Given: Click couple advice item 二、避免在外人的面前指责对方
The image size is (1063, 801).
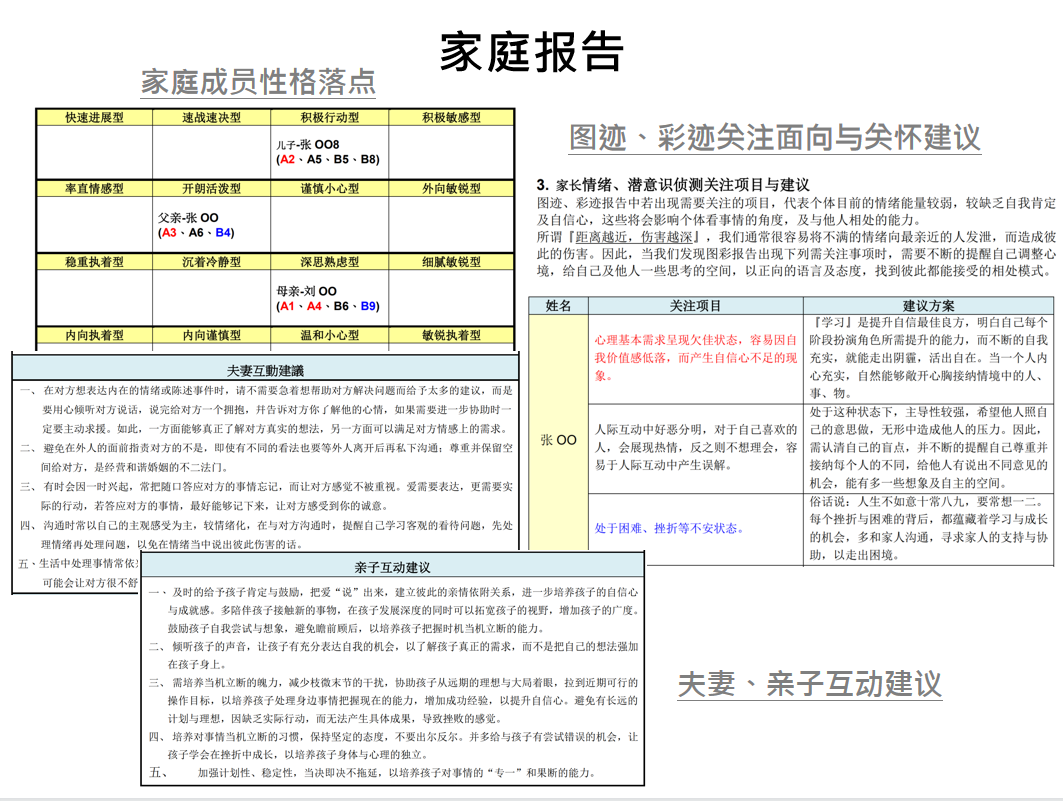Looking at the screenshot, I should [266, 457].
